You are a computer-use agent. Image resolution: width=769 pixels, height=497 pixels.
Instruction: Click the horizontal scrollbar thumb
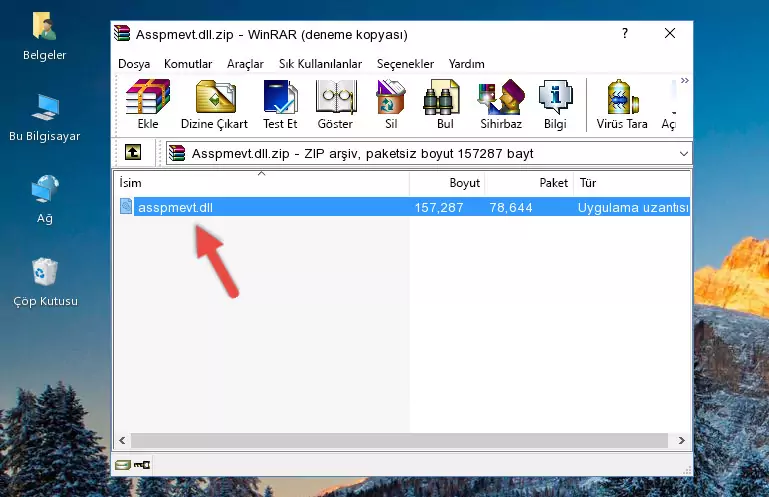point(399,440)
